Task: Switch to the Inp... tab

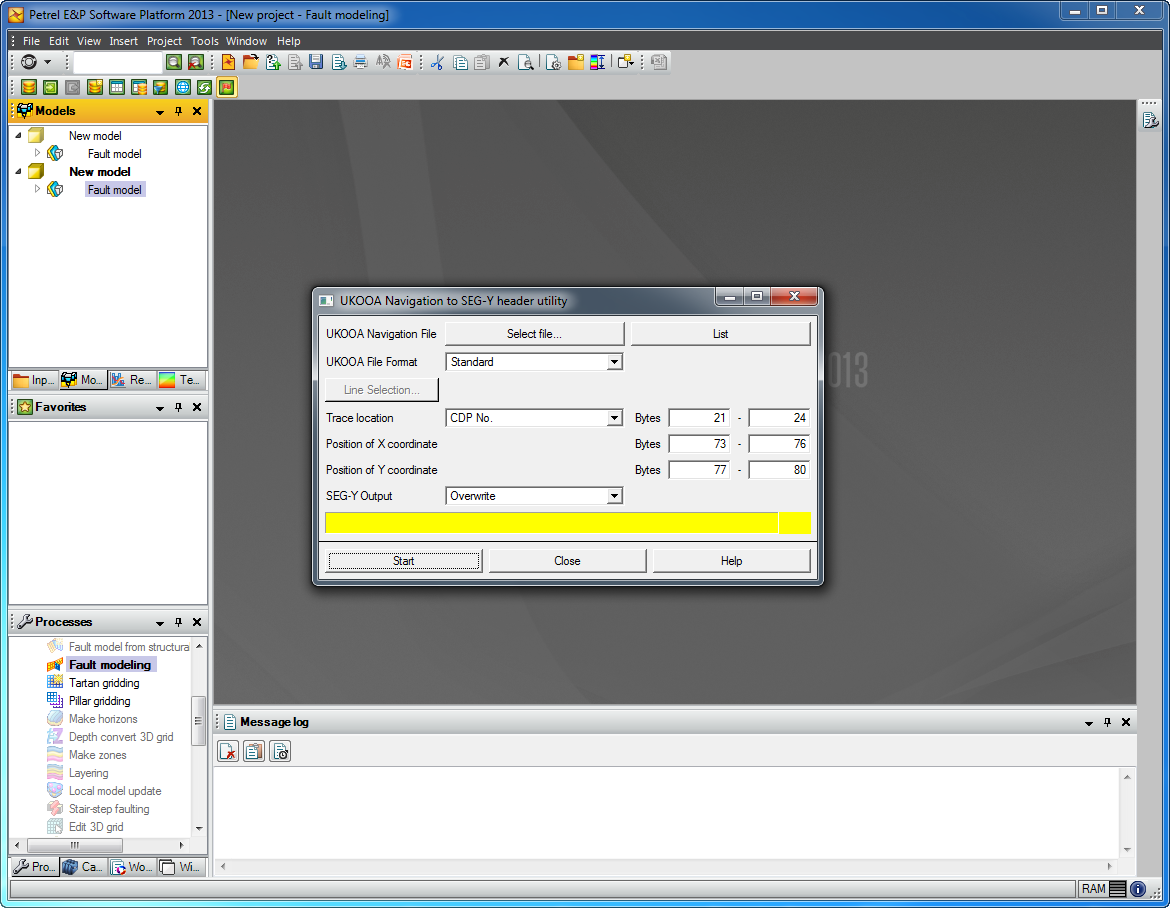Action: [x=34, y=380]
